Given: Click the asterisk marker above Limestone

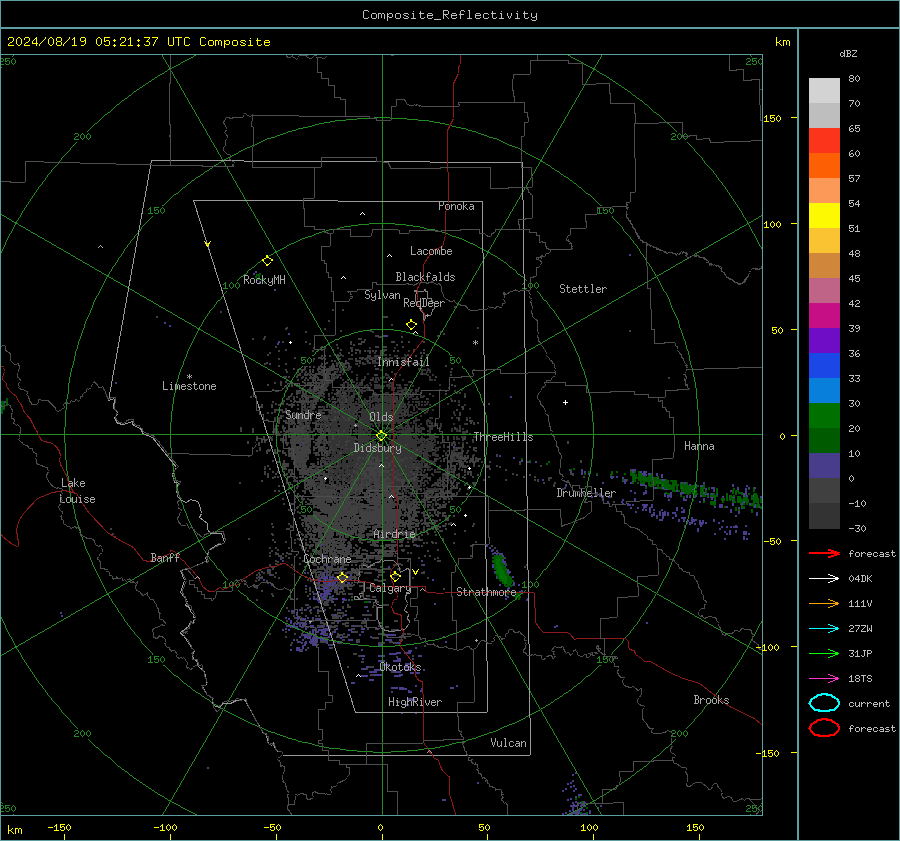Looking at the screenshot, I should point(189,377).
